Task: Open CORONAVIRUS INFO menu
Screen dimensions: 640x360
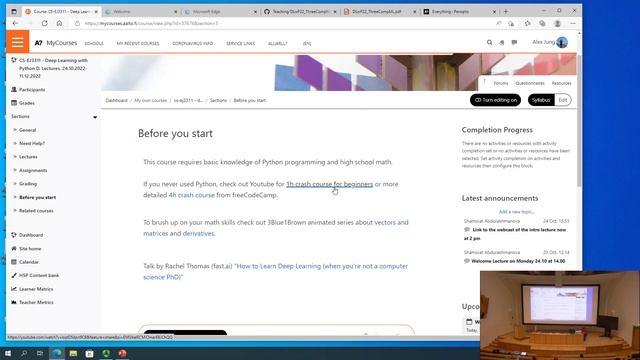Action: coord(193,43)
